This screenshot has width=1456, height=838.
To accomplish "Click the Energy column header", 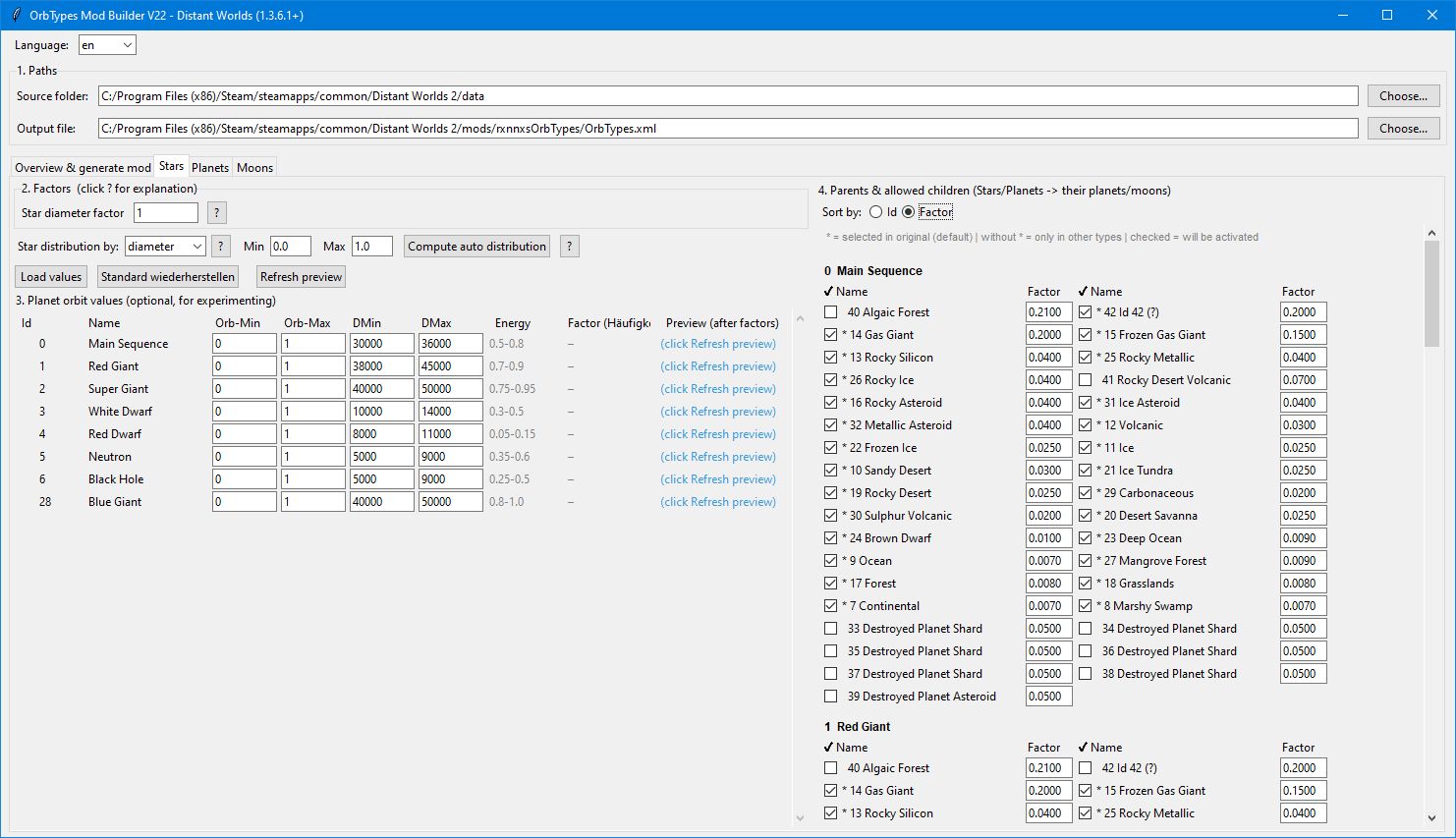I will (513, 323).
